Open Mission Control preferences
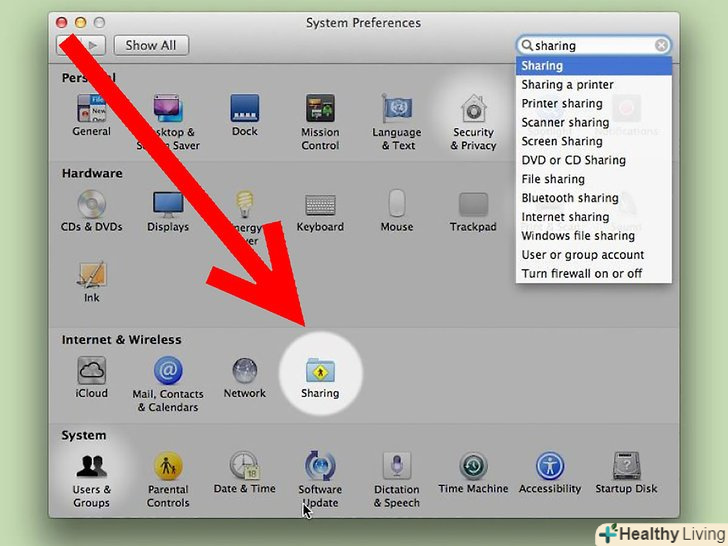The width and height of the screenshot is (728, 546). (320, 122)
